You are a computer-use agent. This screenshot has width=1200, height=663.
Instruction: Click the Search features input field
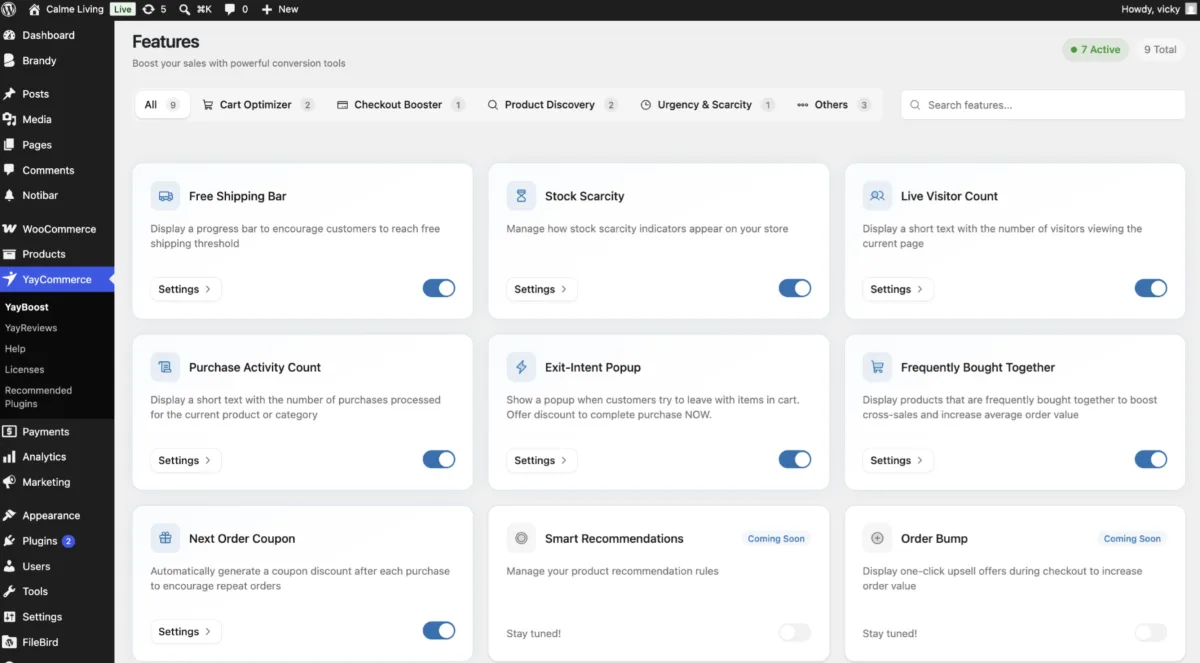click(1042, 105)
